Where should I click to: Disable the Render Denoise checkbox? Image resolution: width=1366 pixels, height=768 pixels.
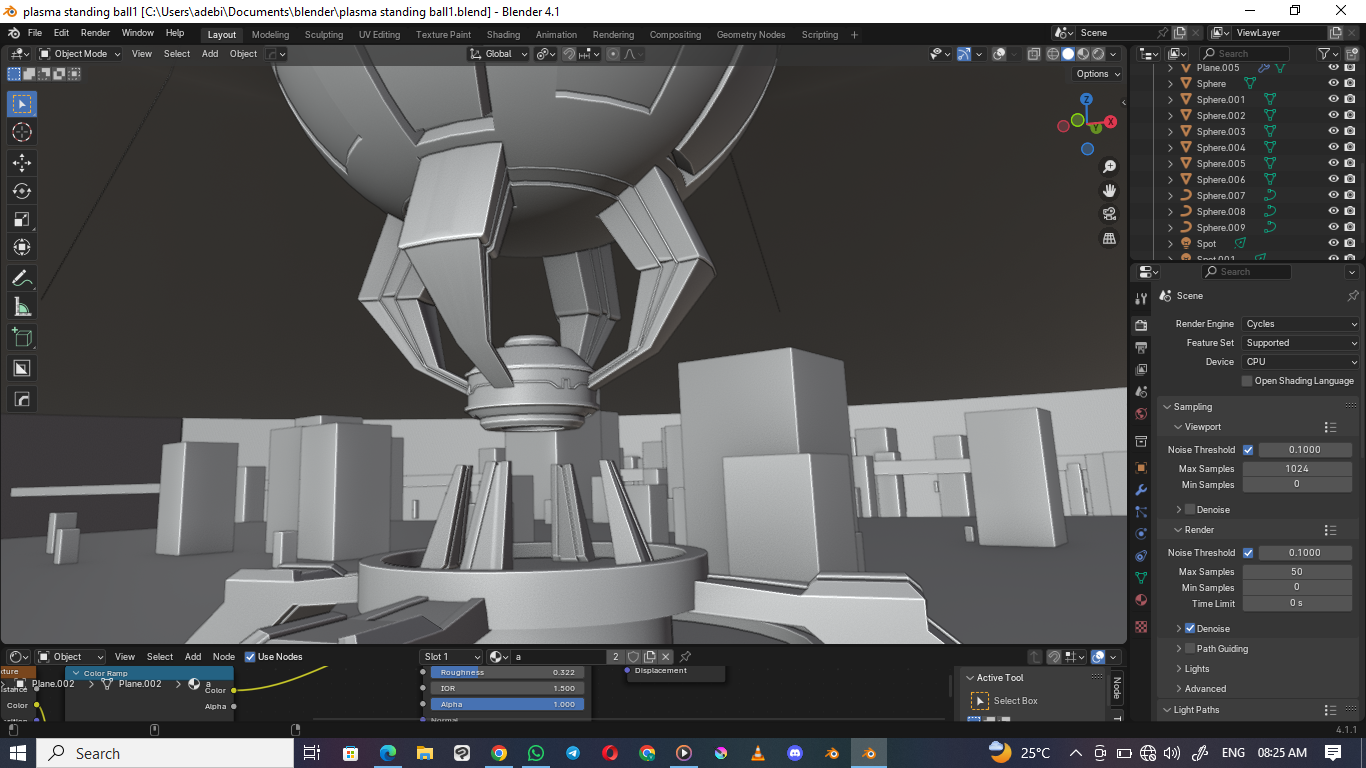click(1190, 629)
